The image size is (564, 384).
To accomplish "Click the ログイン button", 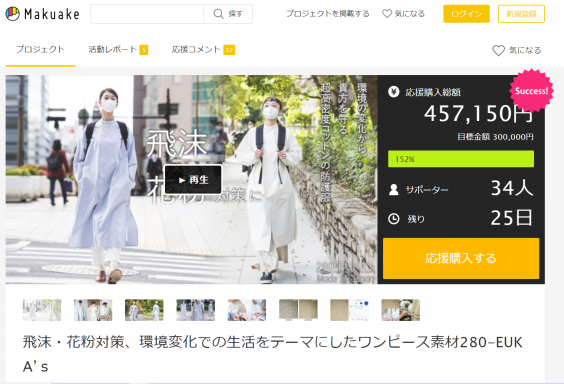I will pyautogui.click(x=466, y=14).
